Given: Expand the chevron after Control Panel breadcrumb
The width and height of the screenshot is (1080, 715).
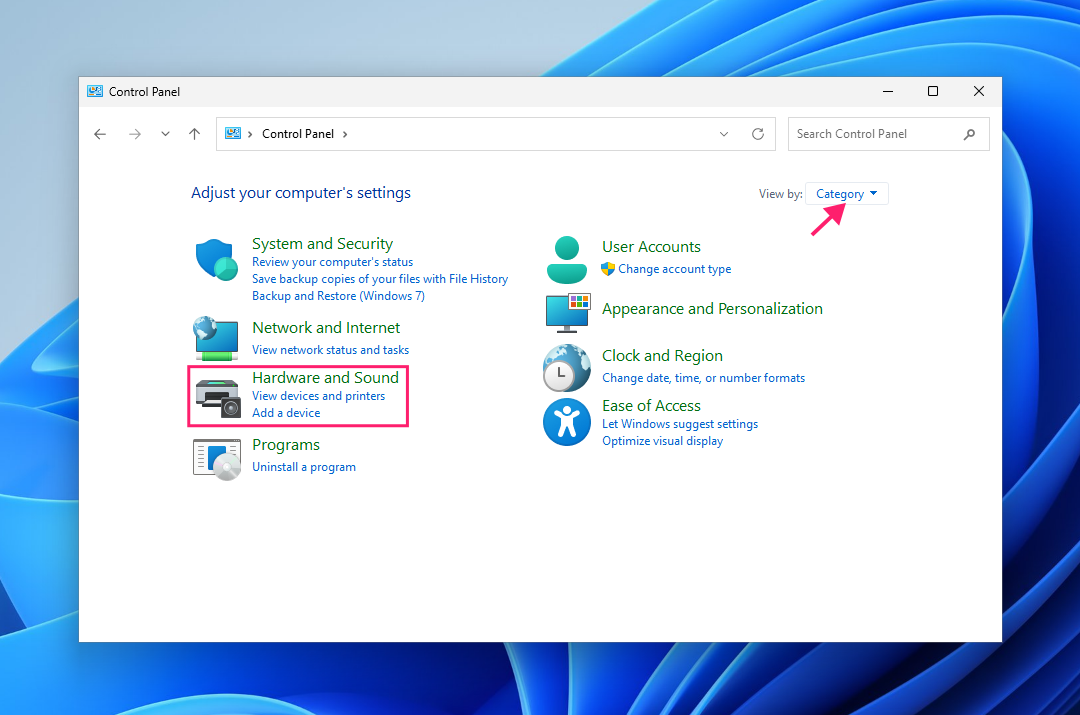Looking at the screenshot, I should (345, 134).
